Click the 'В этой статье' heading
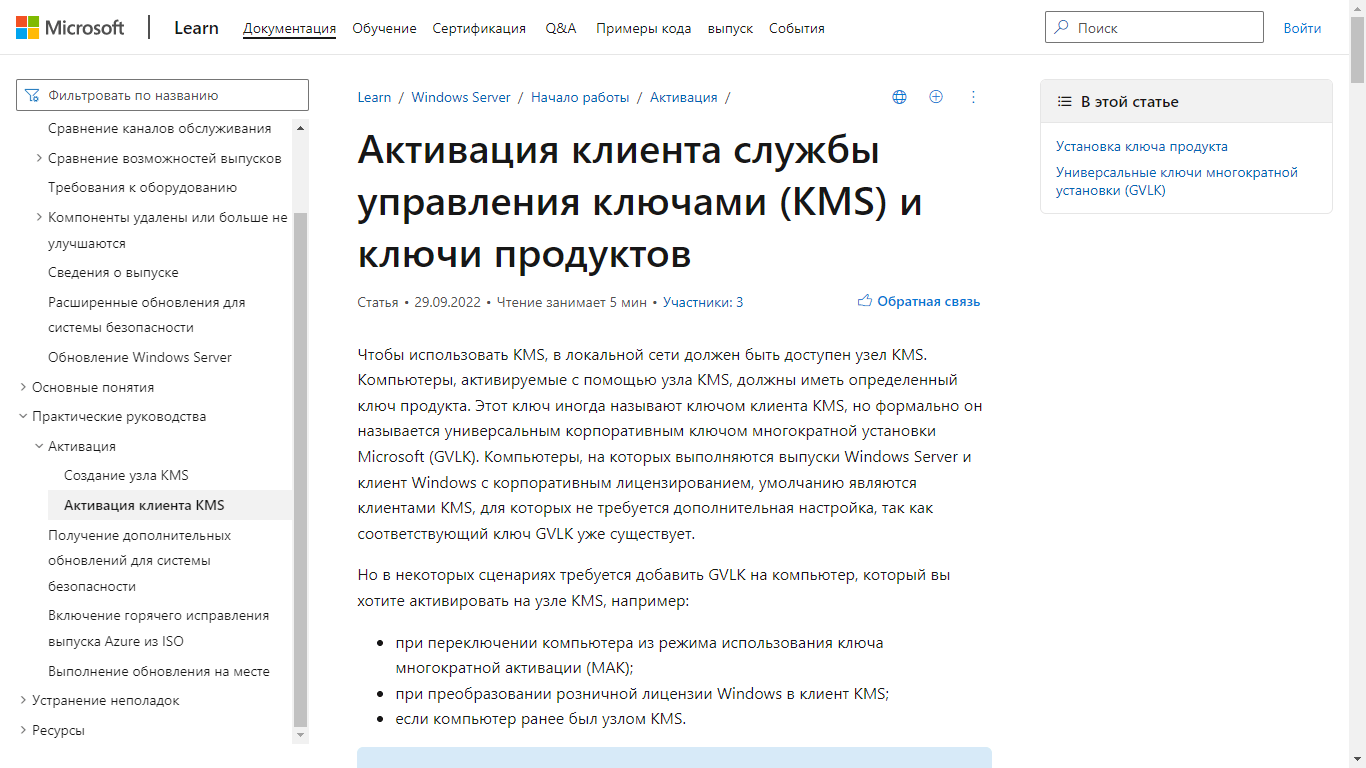 tap(1130, 102)
